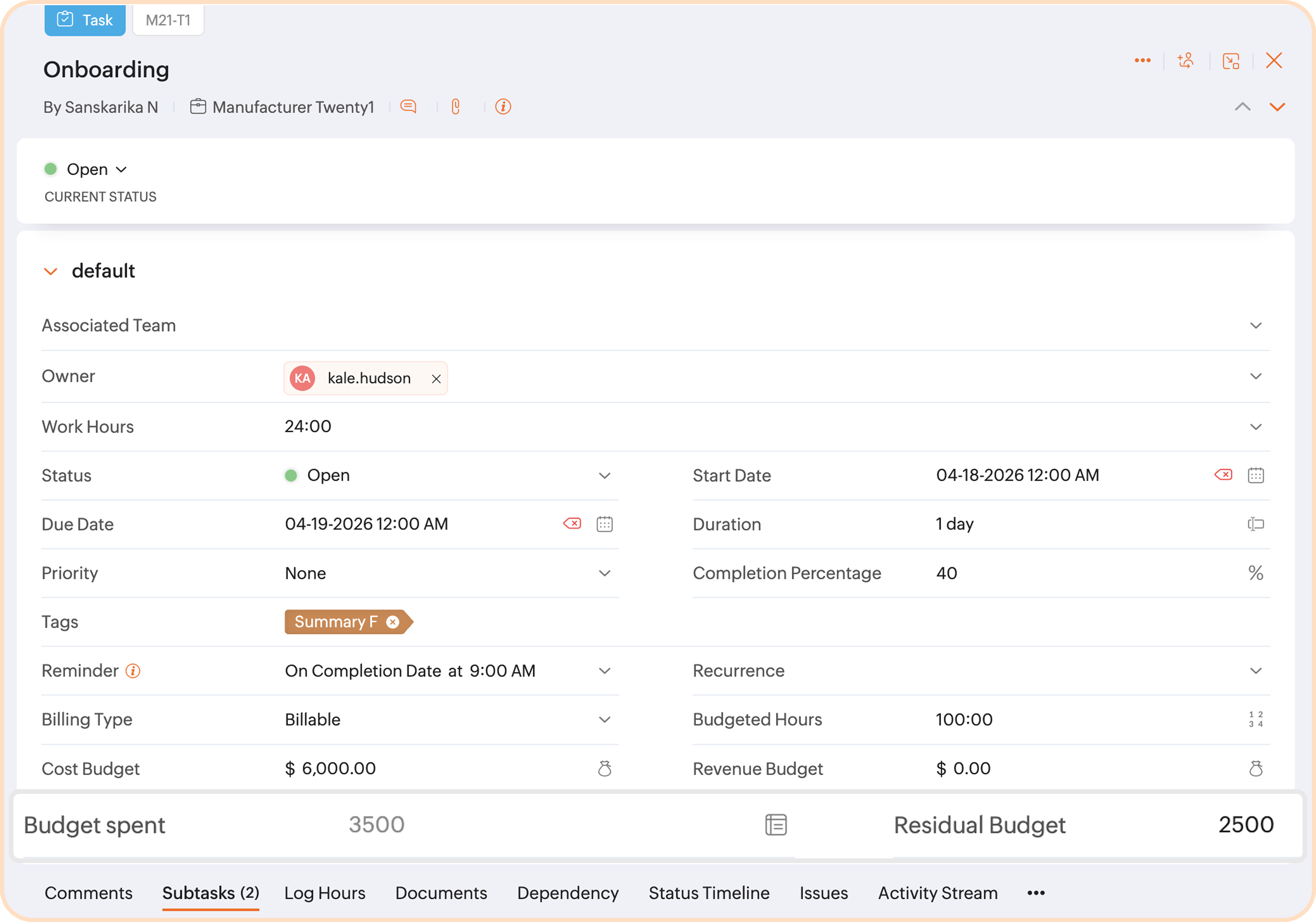The image size is (1316, 922).
Task: Clear the Due Date value
Action: [x=571, y=524]
